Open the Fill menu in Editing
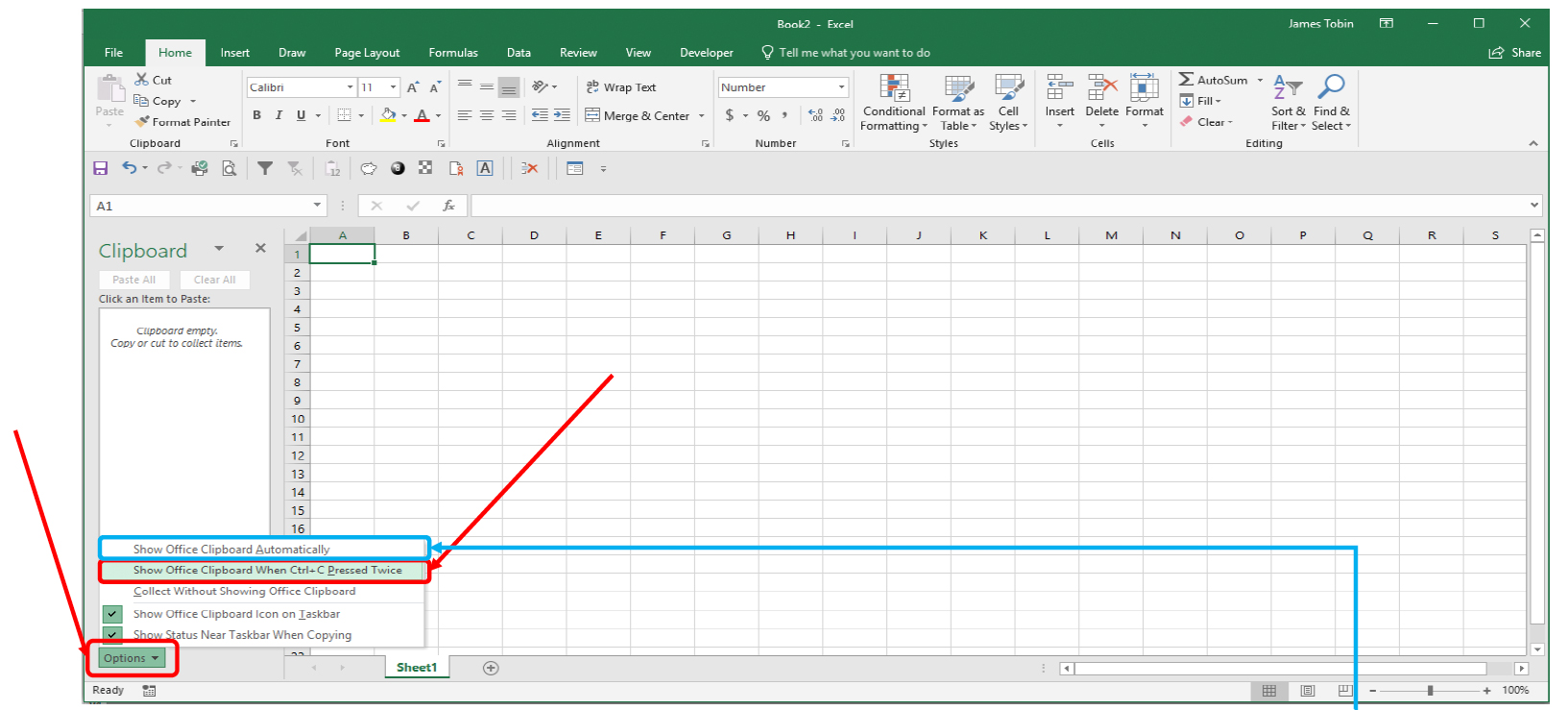The width and height of the screenshot is (1568, 710). 1200,101
